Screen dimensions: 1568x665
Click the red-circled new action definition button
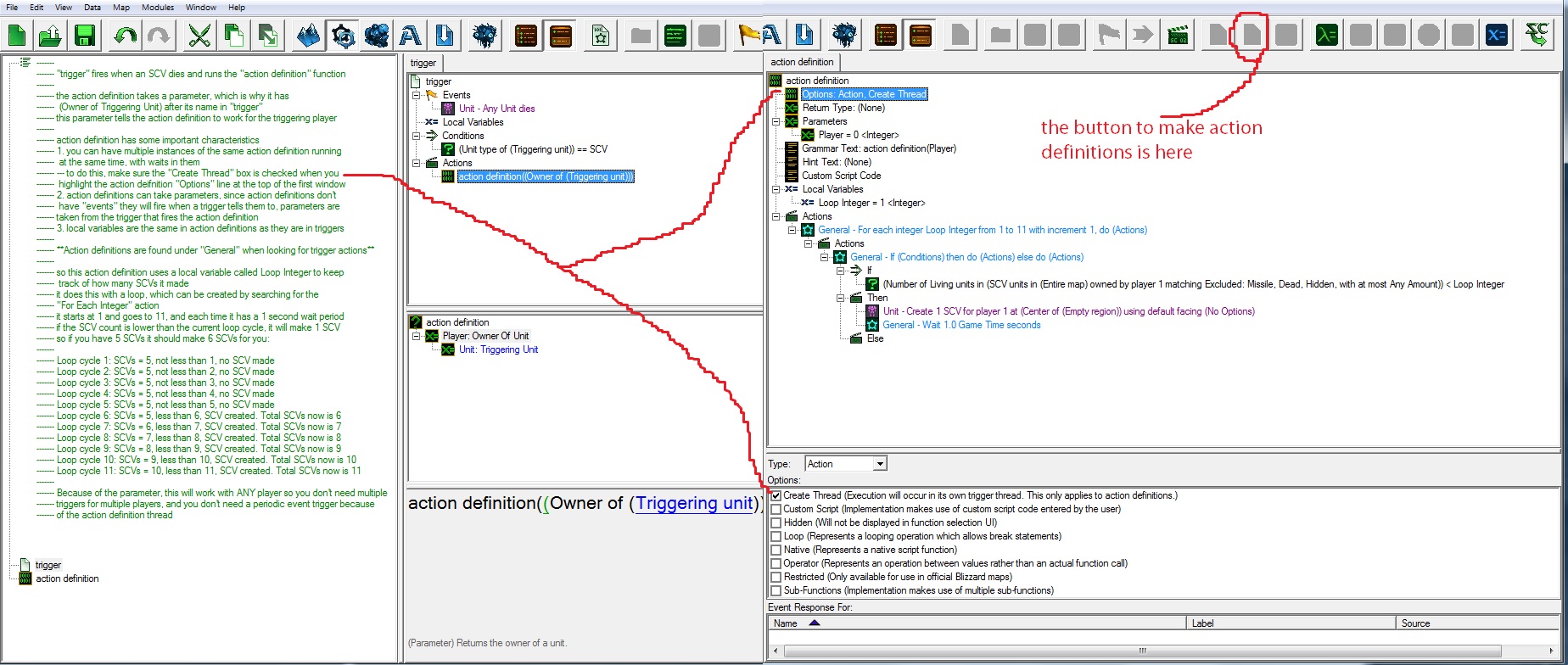click(1252, 35)
